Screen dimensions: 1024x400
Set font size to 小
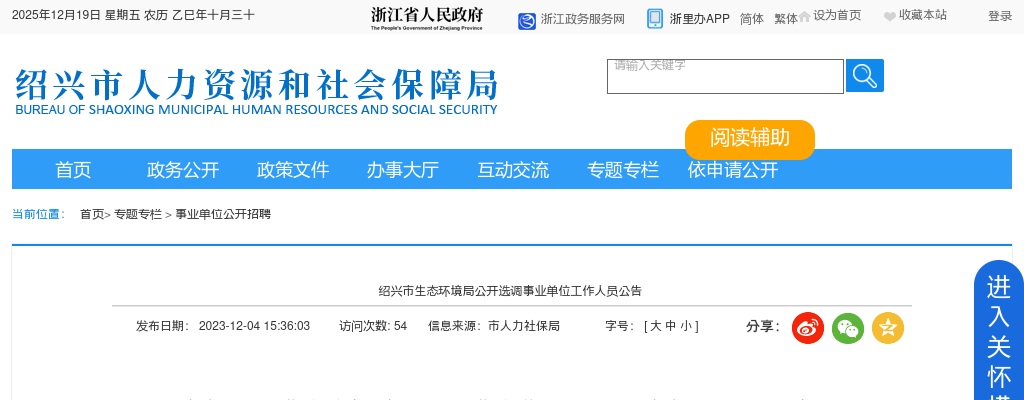click(x=685, y=326)
